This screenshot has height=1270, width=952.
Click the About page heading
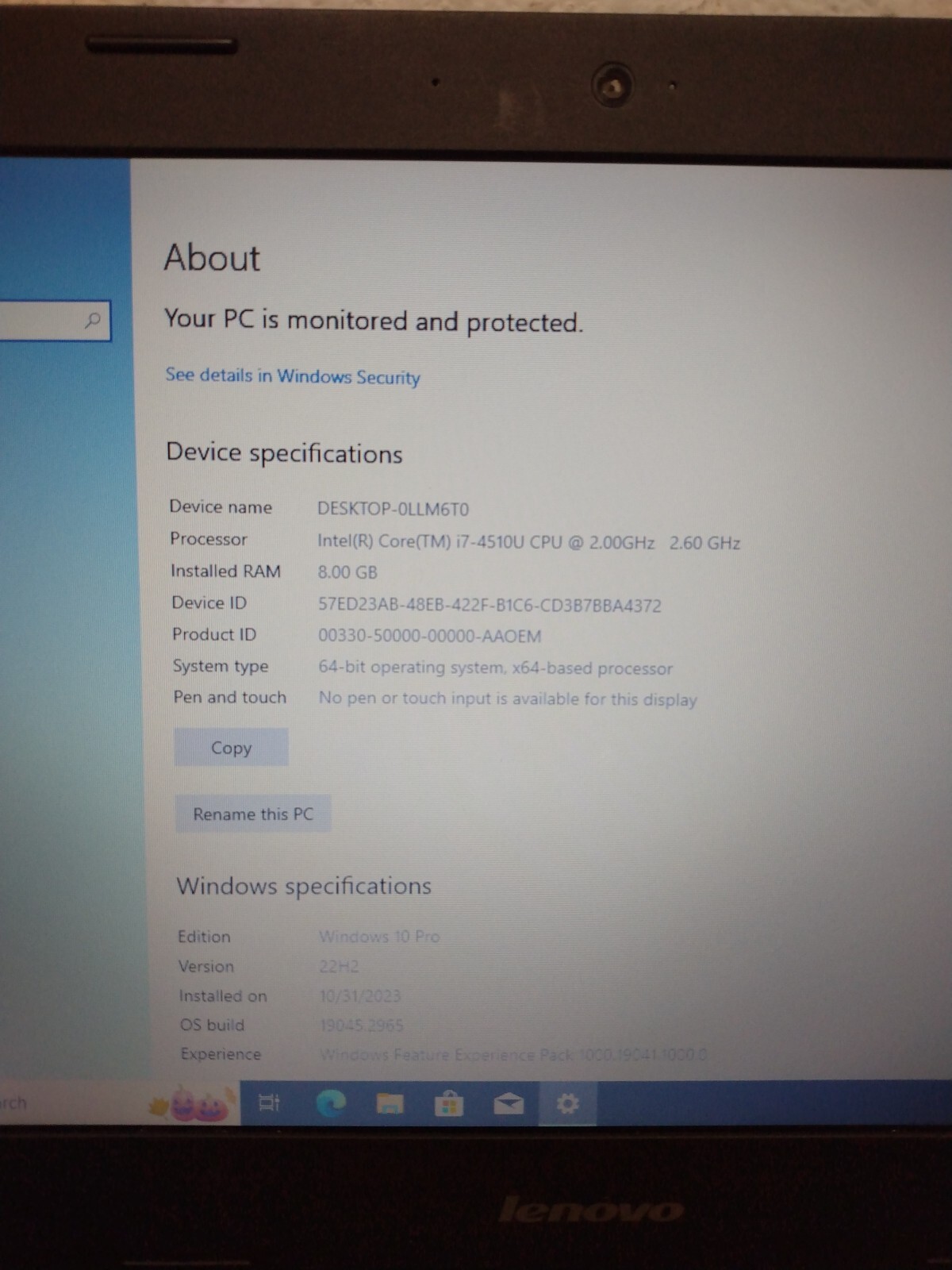pos(212,258)
